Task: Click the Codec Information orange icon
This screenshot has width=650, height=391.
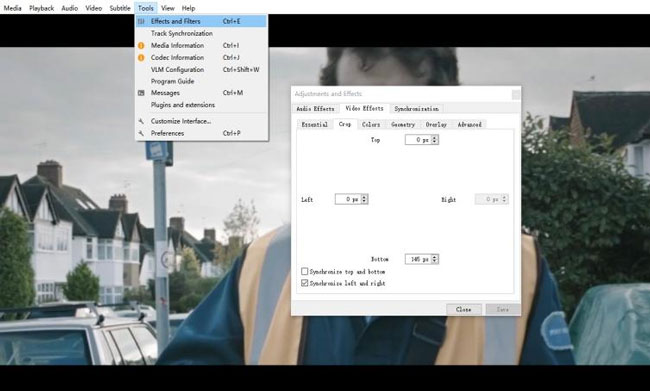Action: [141, 58]
